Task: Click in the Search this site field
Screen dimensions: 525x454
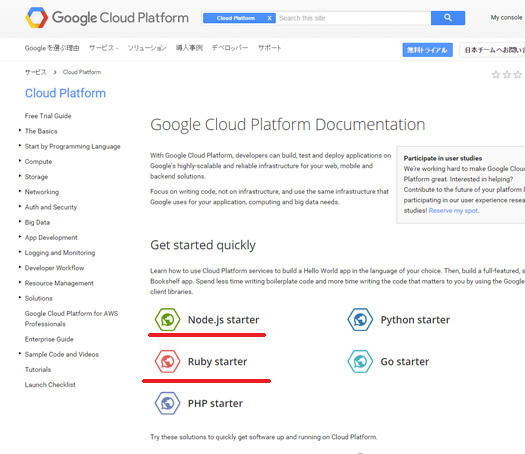Action: coord(353,18)
